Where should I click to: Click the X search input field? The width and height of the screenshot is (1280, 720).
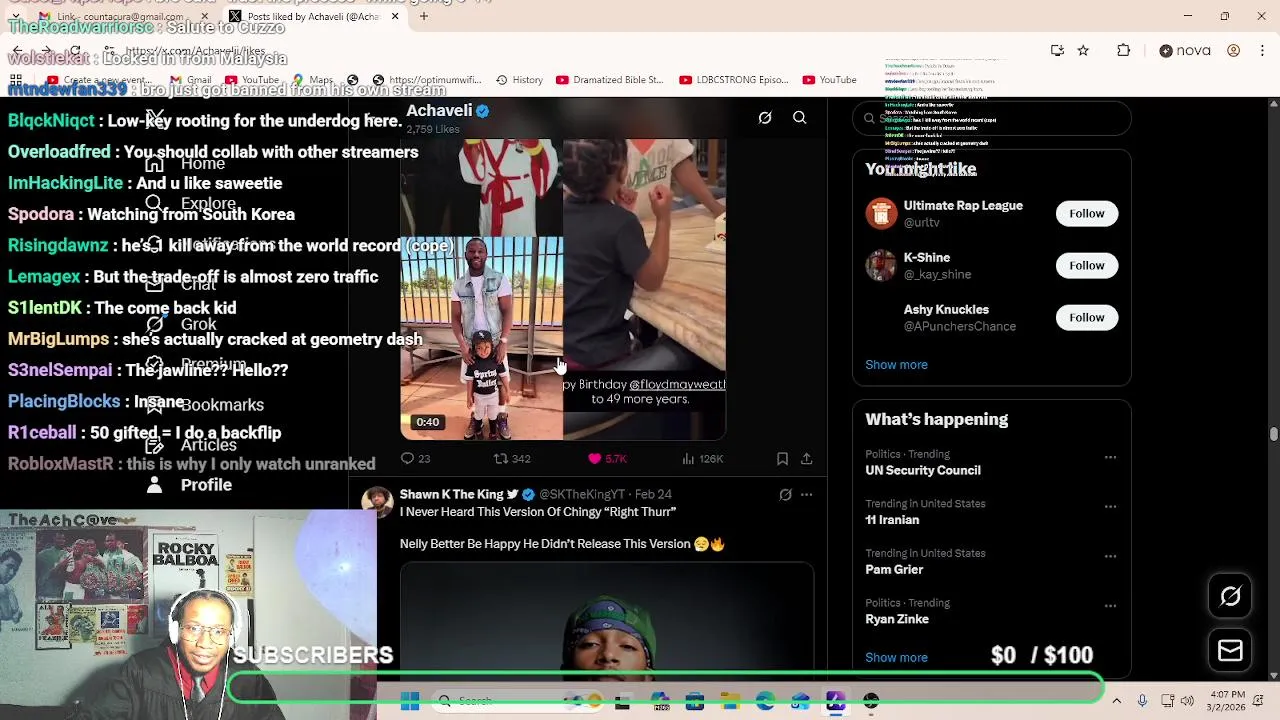(992, 118)
